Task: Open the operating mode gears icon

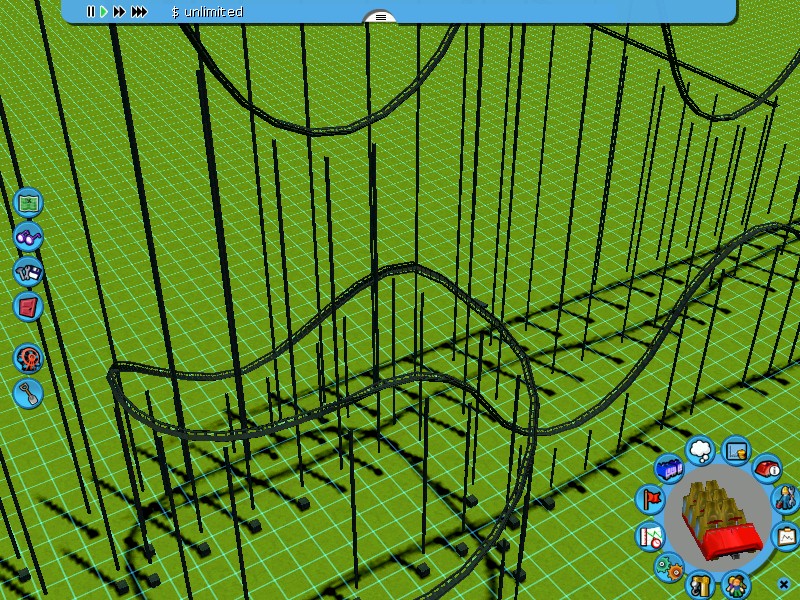Action: pos(669,567)
